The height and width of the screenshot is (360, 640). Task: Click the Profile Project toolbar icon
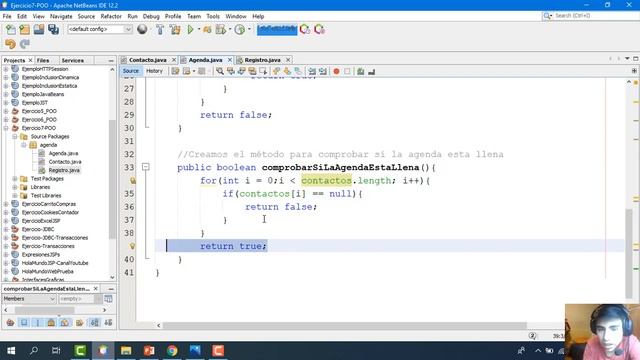(x=240, y=29)
